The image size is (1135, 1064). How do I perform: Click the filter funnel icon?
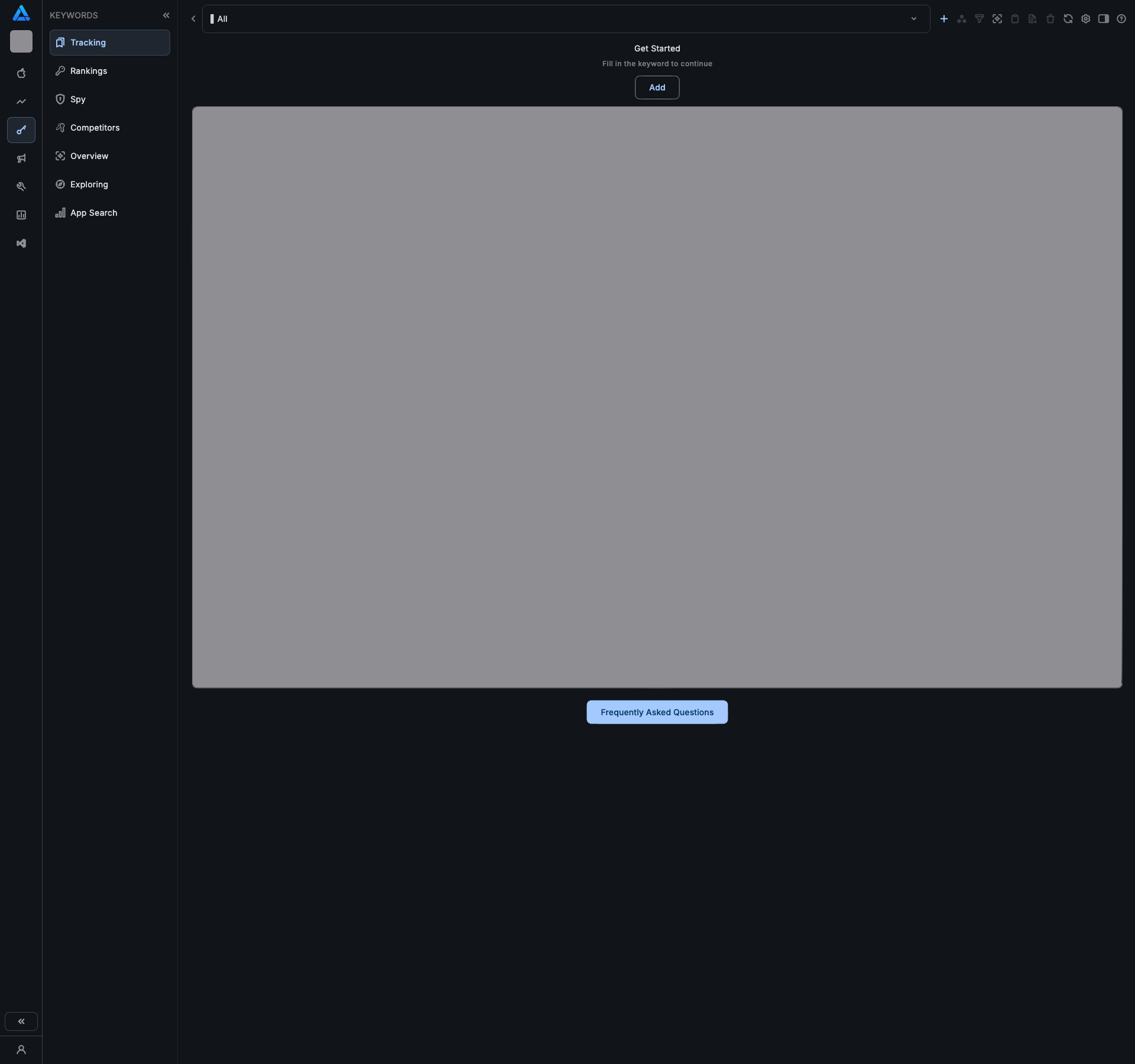[980, 19]
